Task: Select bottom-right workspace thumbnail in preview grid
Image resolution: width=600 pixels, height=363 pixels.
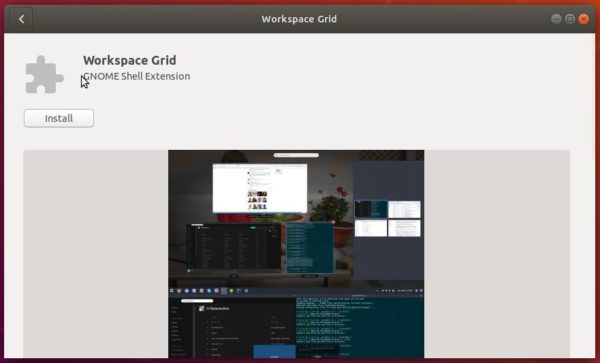Action: pyautogui.click(x=404, y=228)
